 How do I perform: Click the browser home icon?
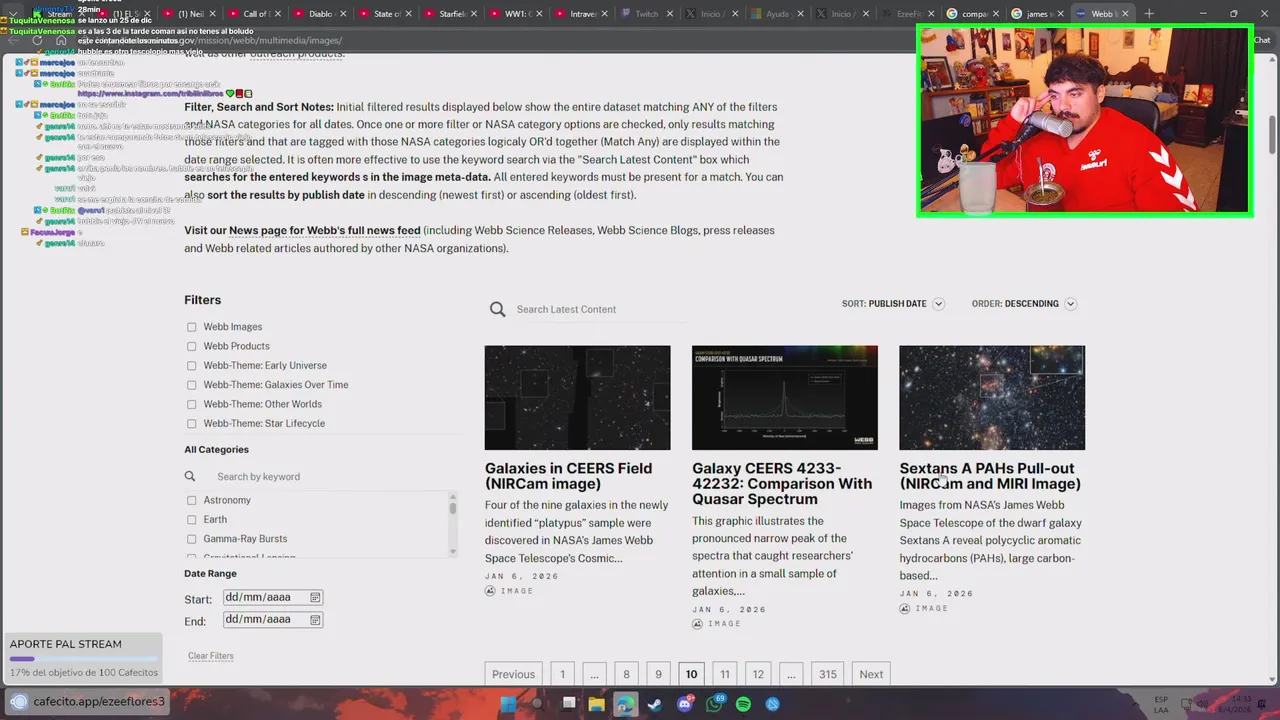point(61,41)
